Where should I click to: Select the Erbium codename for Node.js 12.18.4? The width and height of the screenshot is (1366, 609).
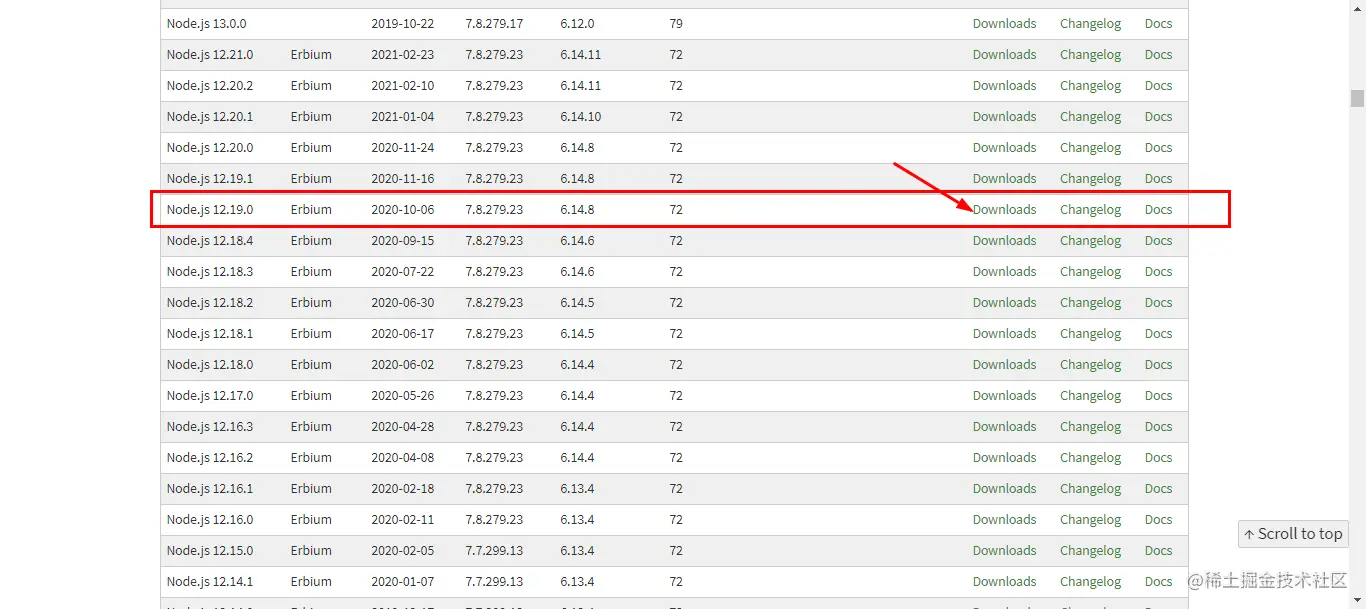click(311, 241)
